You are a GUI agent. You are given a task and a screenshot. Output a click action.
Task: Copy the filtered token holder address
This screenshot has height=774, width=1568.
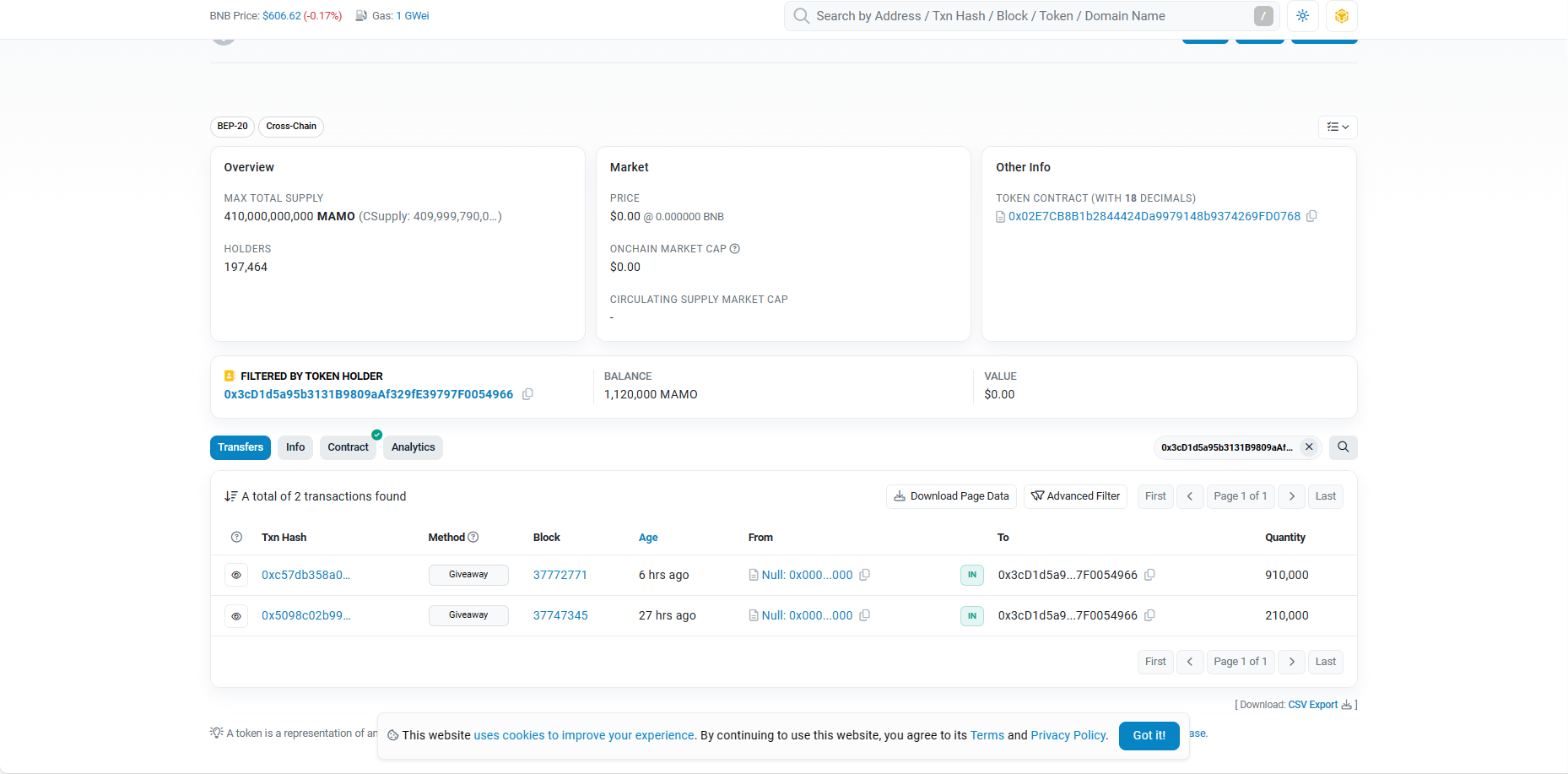tap(527, 394)
